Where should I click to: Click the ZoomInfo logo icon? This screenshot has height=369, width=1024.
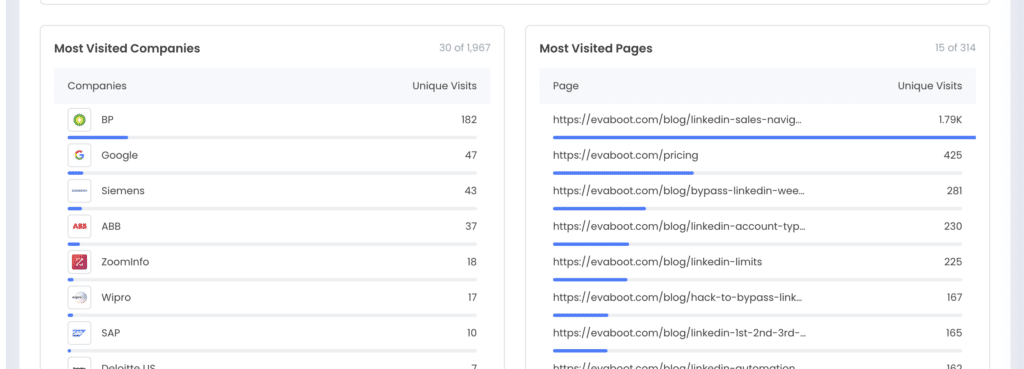[80, 262]
